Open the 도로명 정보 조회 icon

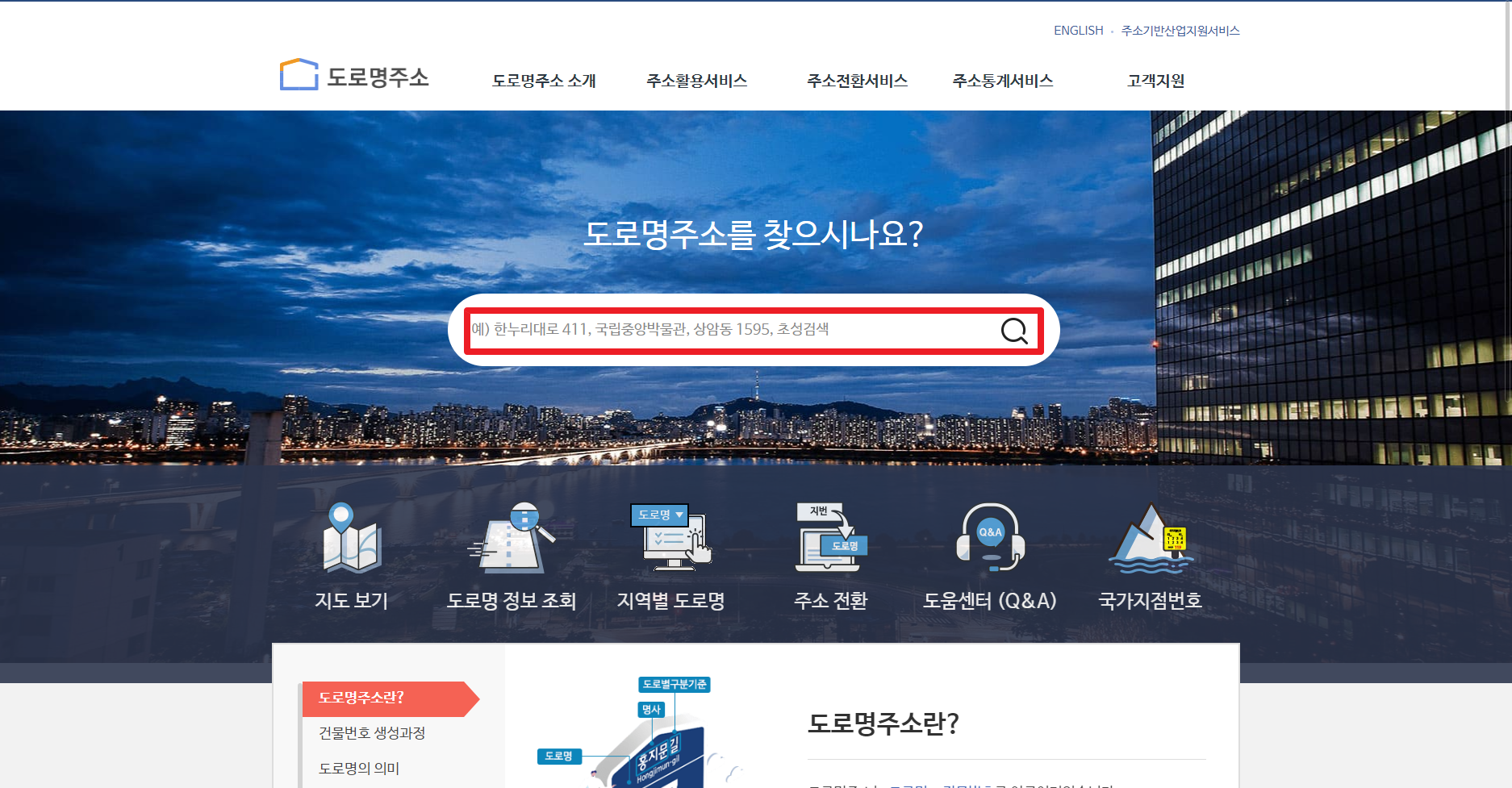tap(512, 538)
